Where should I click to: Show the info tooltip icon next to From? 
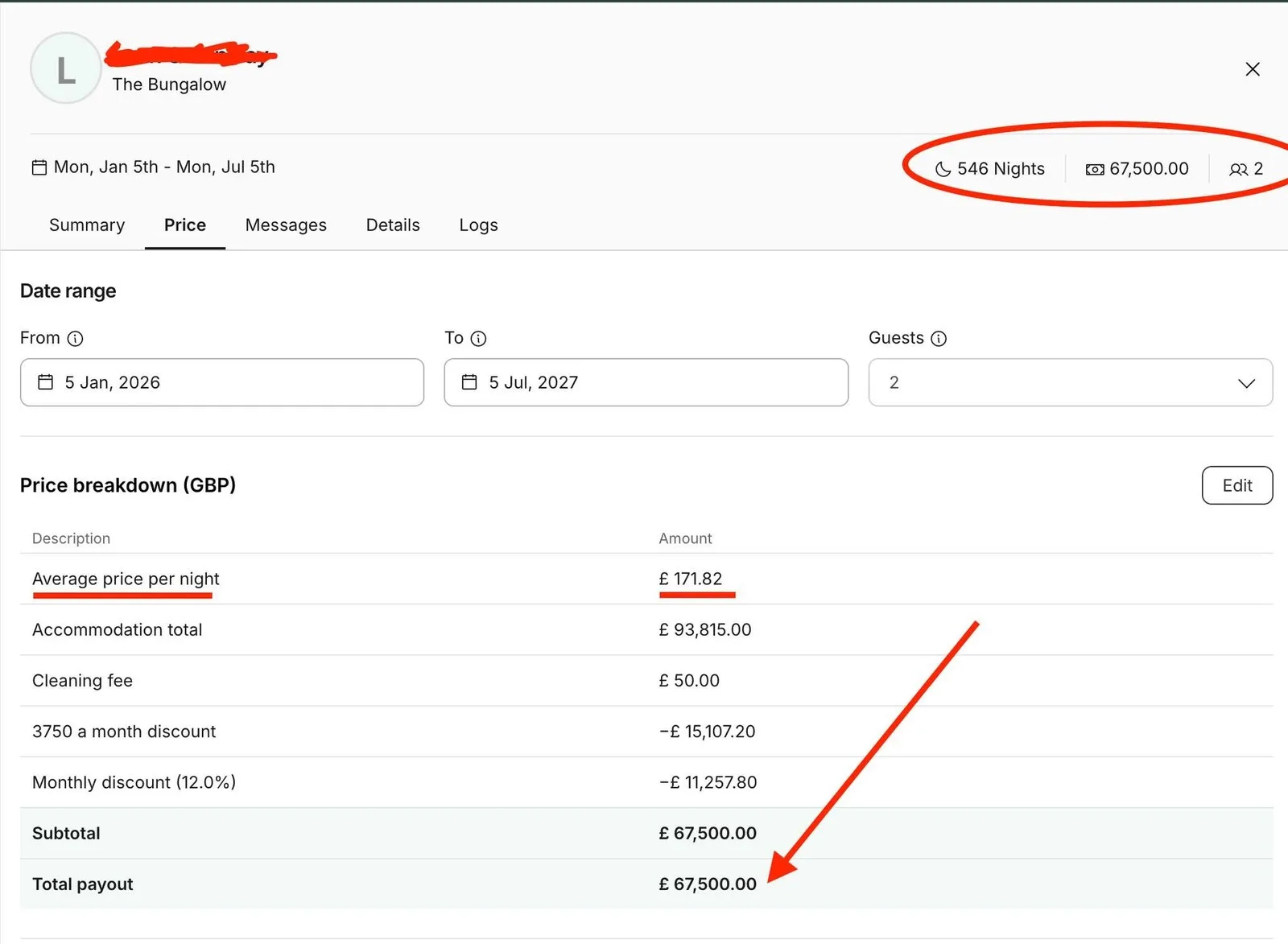click(75, 339)
